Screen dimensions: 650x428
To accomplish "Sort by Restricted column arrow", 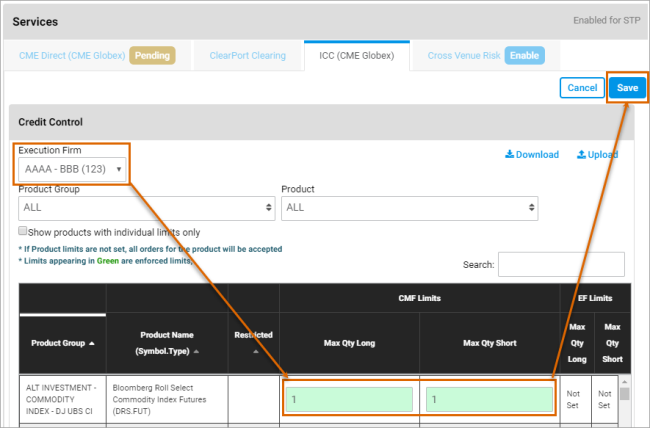I will 253,351.
